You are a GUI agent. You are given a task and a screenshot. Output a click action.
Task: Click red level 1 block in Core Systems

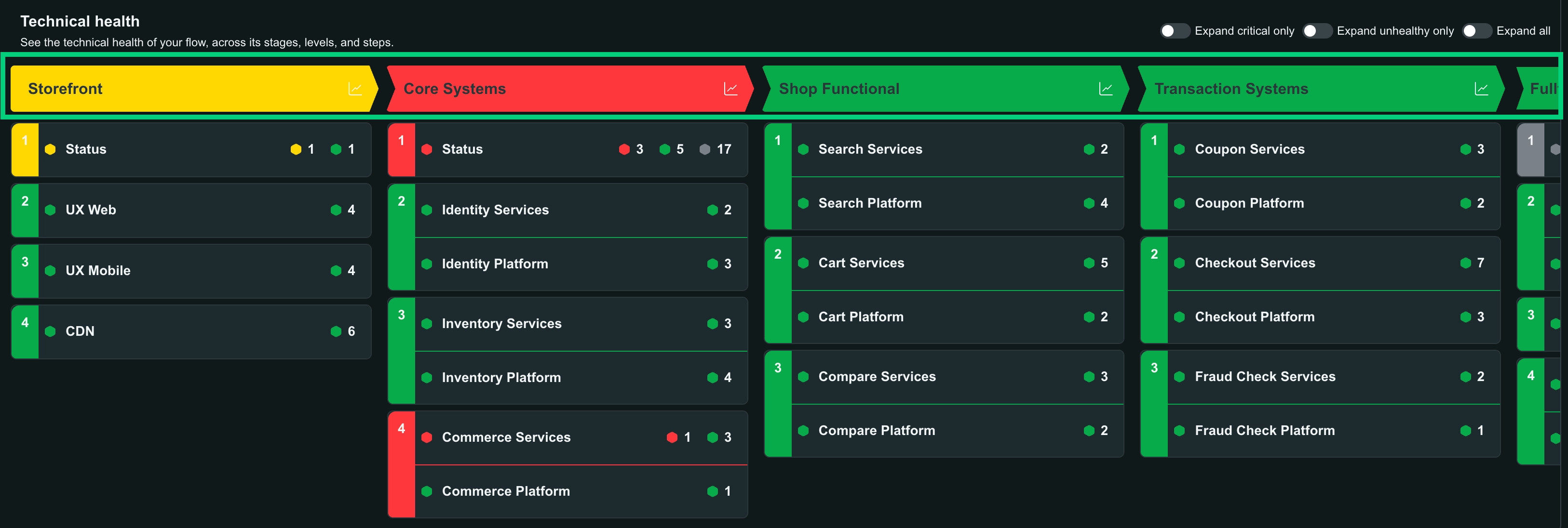pyautogui.click(x=402, y=150)
